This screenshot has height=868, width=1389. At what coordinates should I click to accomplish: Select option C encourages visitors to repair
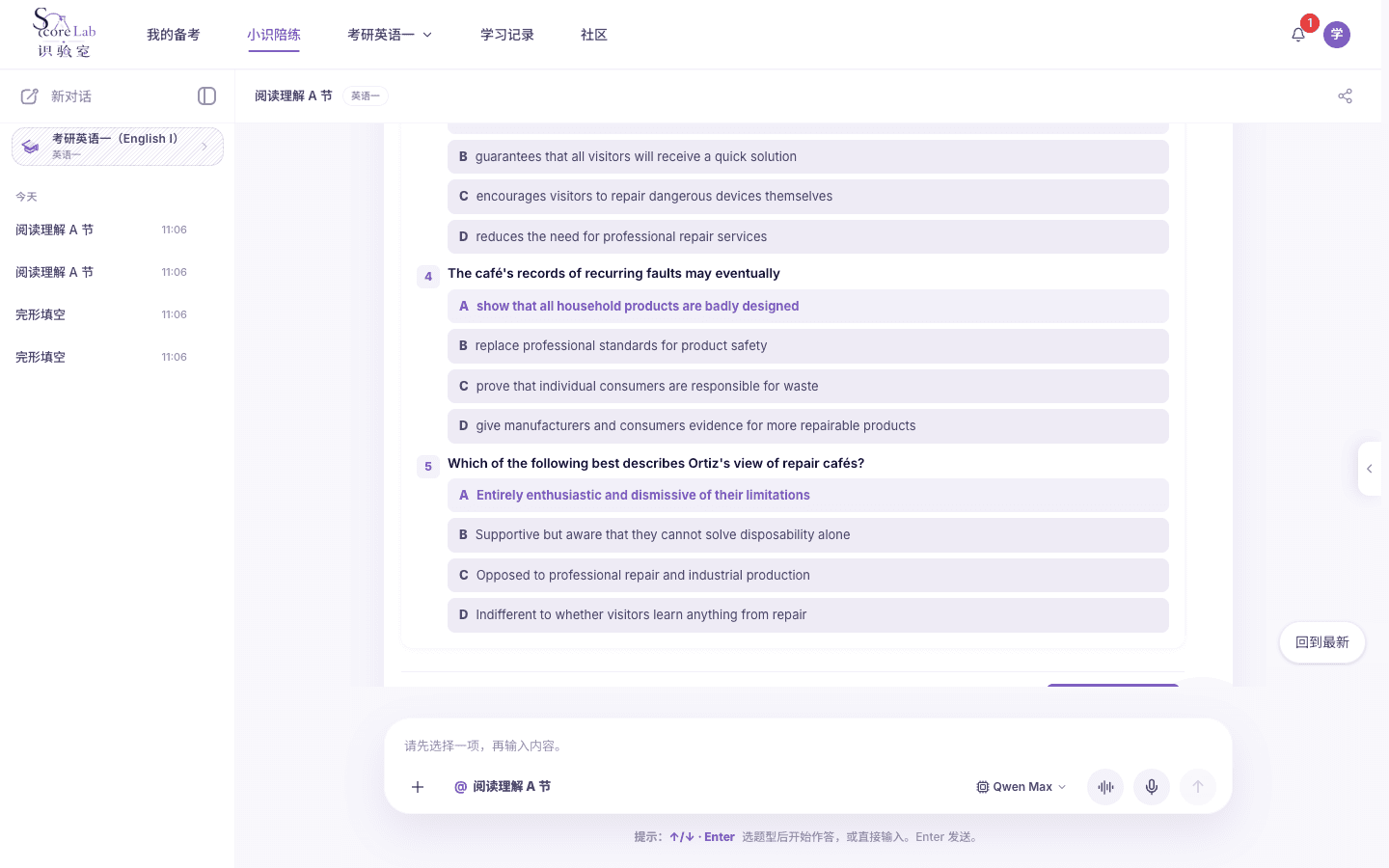[808, 197]
